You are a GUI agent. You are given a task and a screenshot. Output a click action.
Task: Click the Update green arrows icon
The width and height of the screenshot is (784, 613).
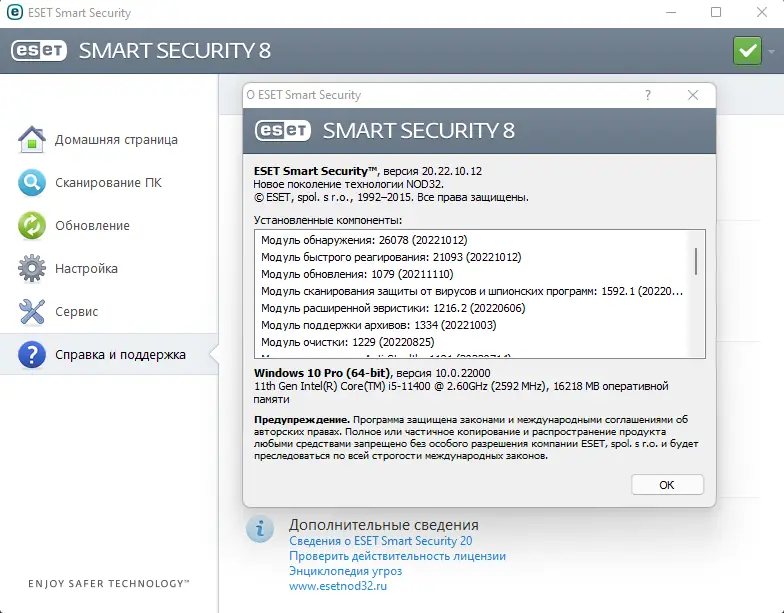(x=32, y=225)
